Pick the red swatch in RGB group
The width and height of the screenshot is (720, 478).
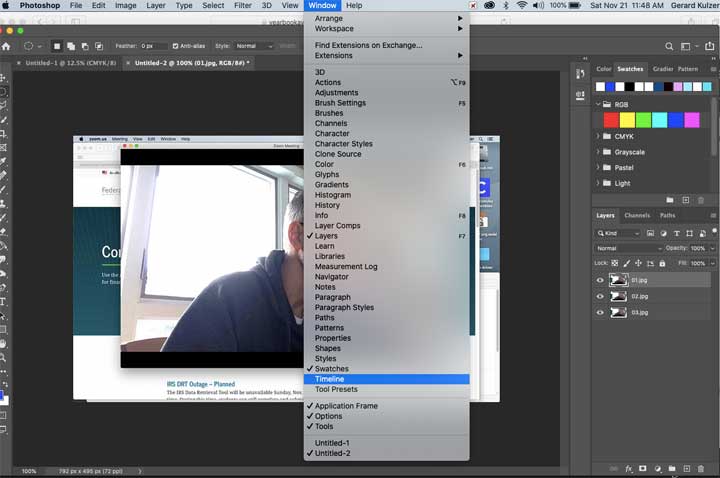[x=611, y=120]
